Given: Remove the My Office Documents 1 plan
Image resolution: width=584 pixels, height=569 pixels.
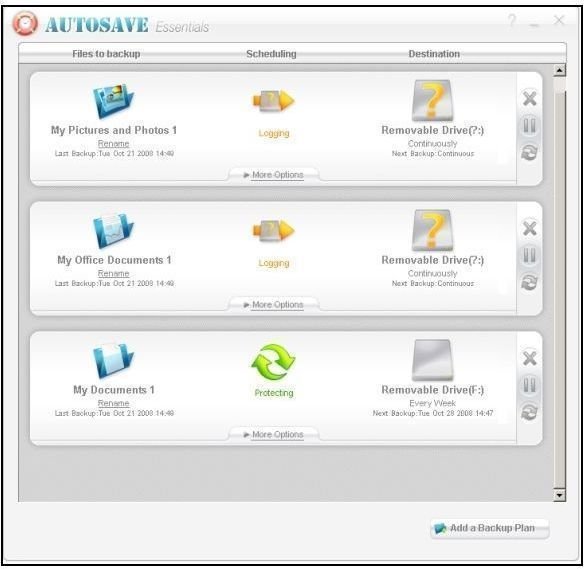Looking at the screenshot, I should pyautogui.click(x=529, y=229).
